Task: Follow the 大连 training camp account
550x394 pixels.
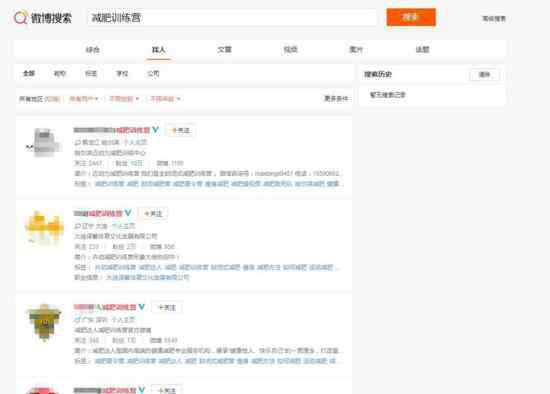Action: (153, 213)
